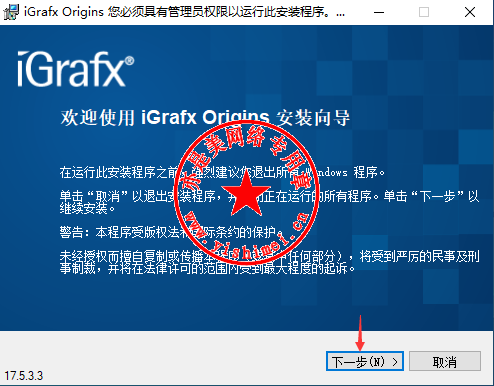
Task: Click the 取消 button
Action: coord(445,361)
